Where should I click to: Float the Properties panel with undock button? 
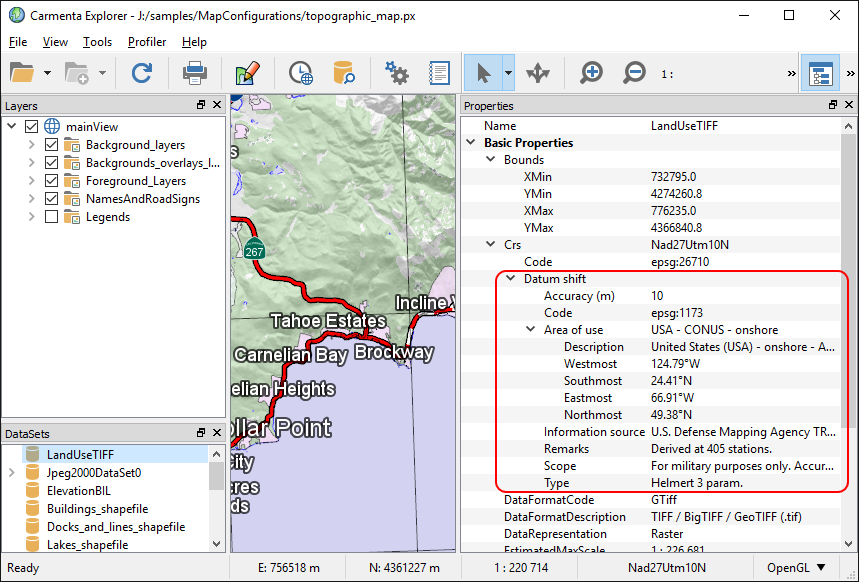tap(832, 105)
